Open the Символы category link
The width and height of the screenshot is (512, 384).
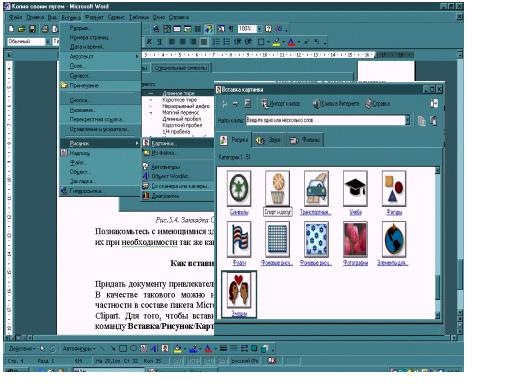(239, 212)
